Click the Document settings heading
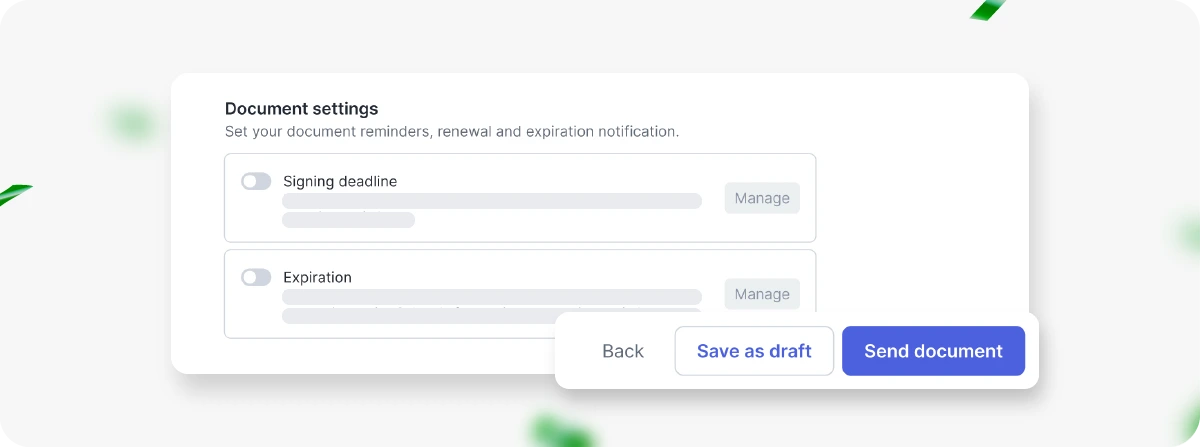This screenshot has height=447, width=1200. point(301,108)
